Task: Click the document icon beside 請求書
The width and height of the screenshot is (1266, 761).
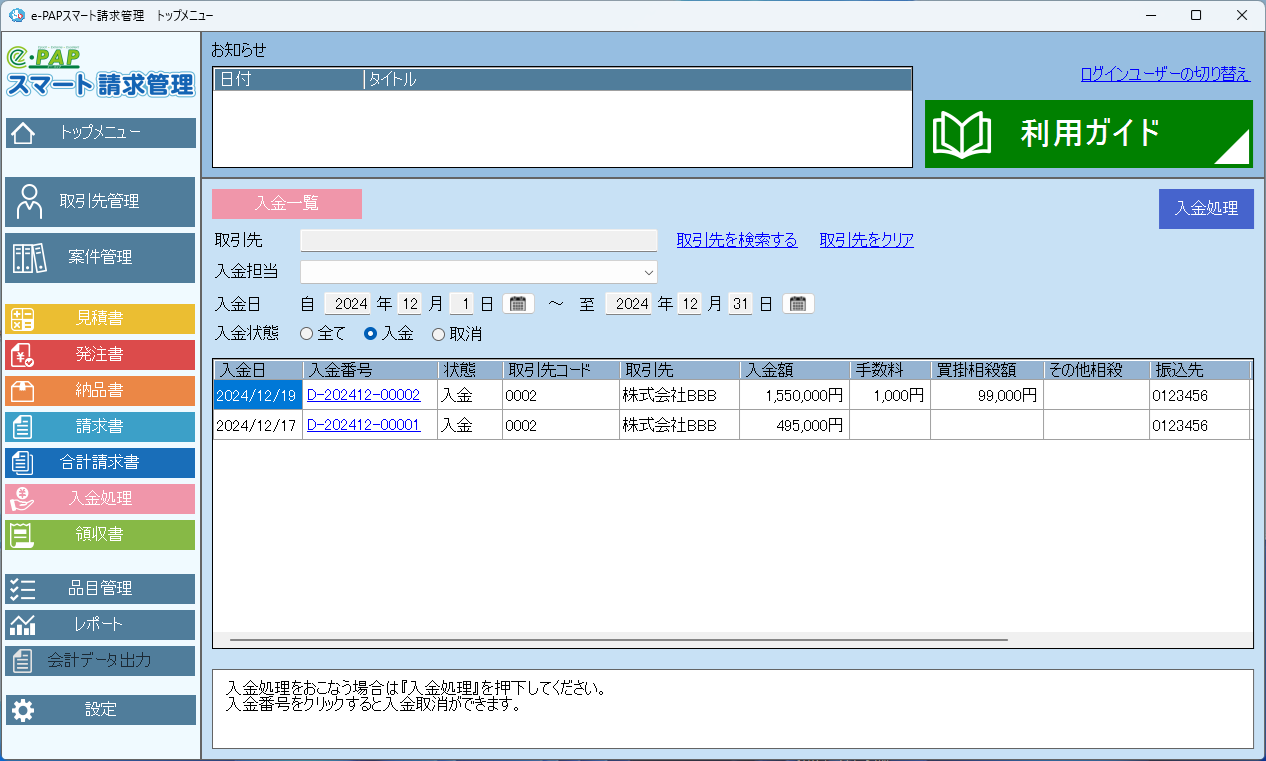Action: tap(22, 427)
